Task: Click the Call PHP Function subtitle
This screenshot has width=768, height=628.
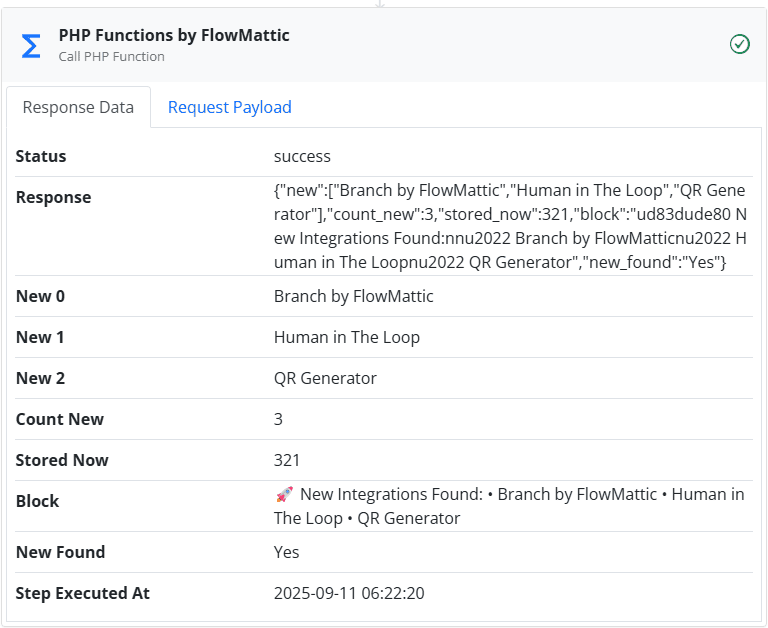Action: pos(112,57)
